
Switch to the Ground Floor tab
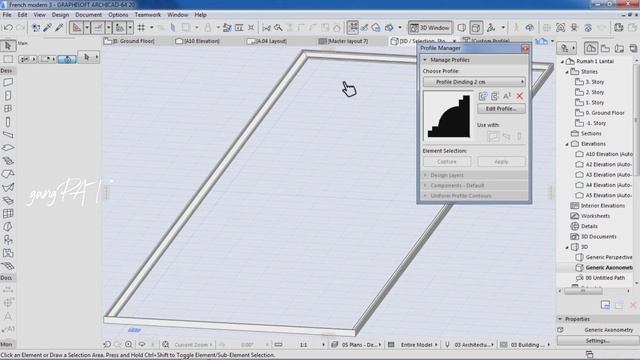click(129, 41)
